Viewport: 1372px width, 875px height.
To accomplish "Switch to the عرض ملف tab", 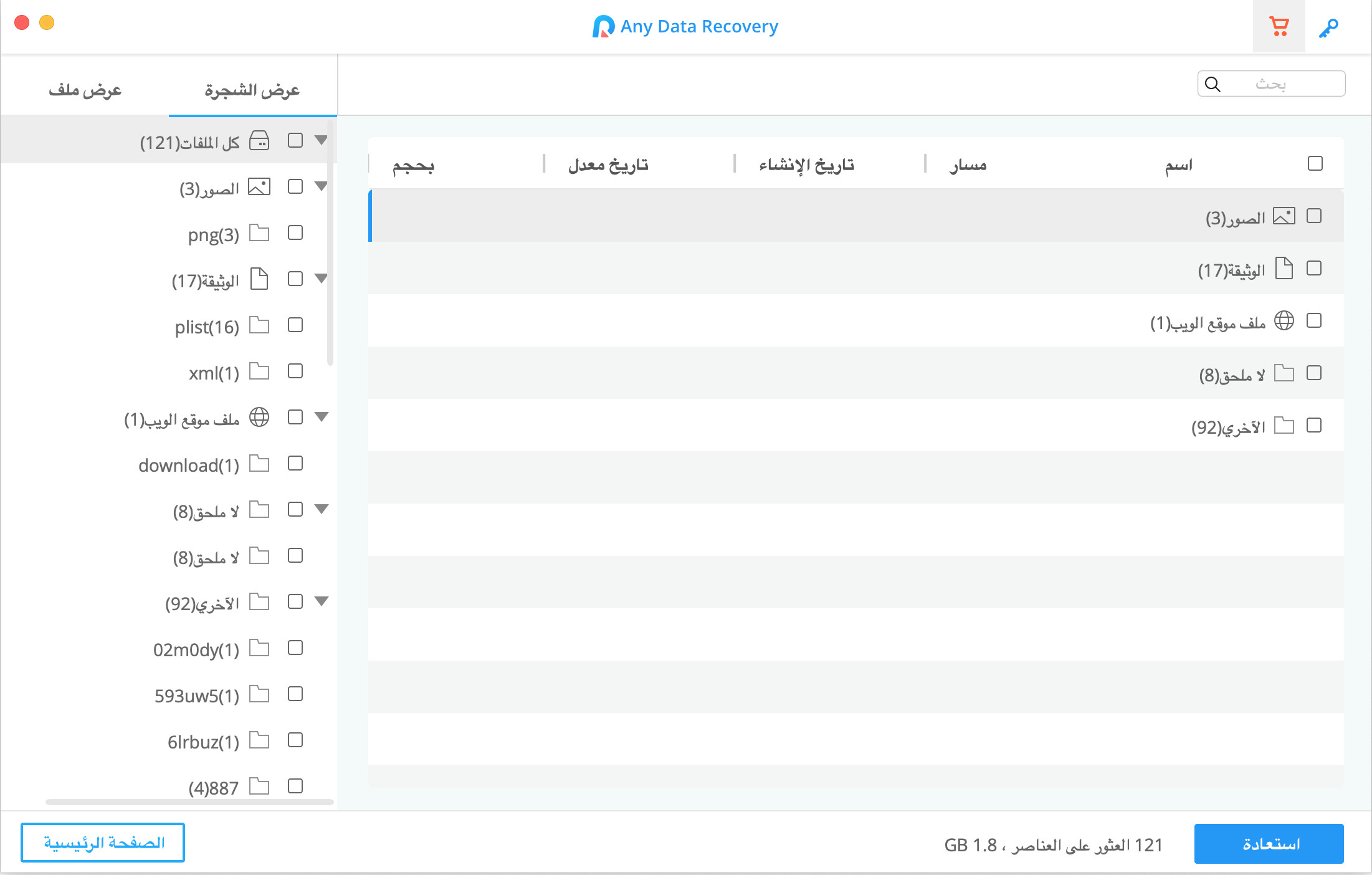I will point(85,90).
